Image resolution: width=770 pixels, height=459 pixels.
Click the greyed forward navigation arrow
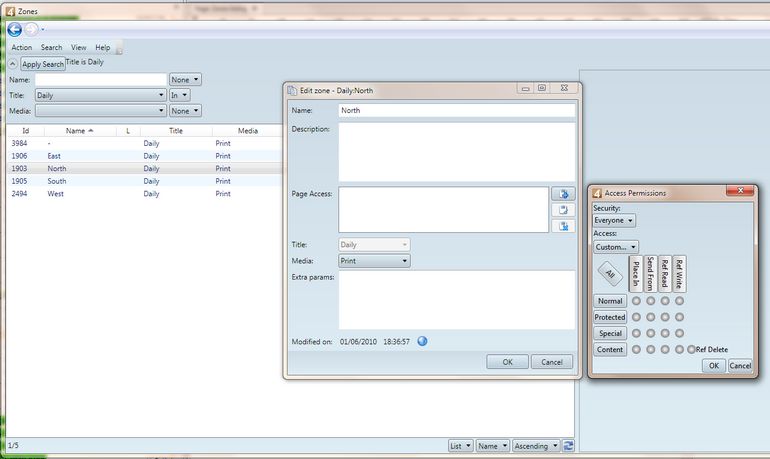[31, 29]
